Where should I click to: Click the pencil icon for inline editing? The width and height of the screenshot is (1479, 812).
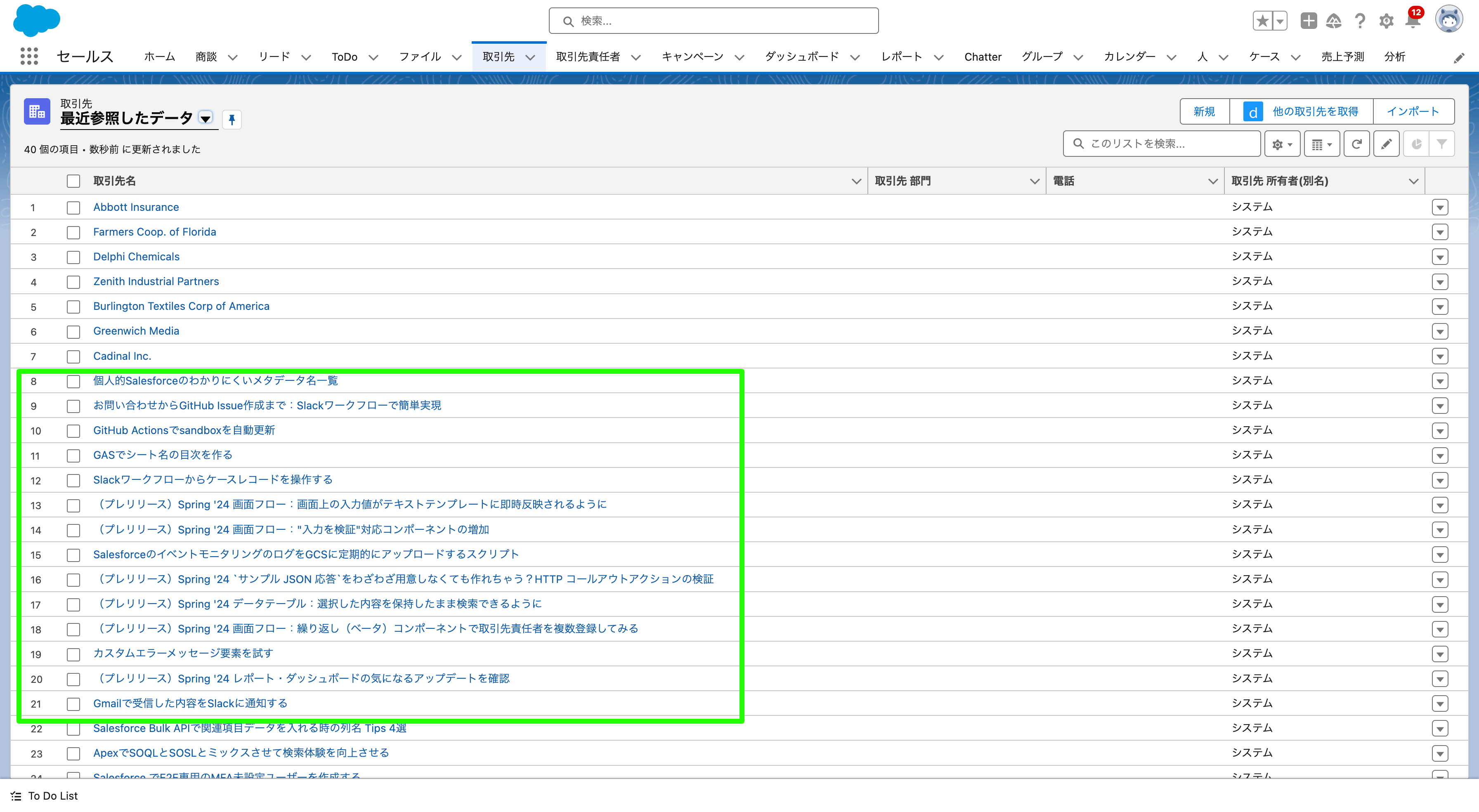(1386, 144)
